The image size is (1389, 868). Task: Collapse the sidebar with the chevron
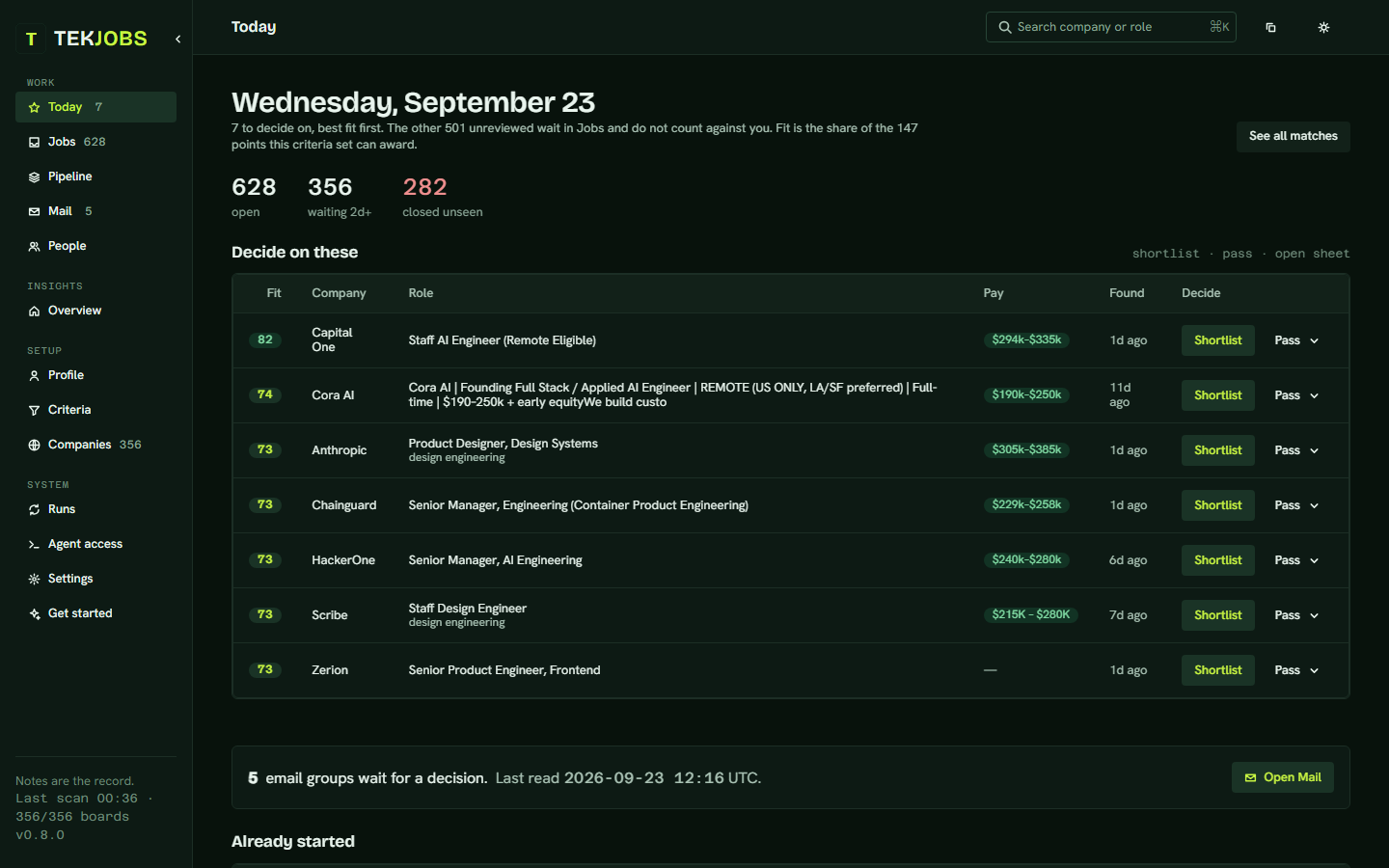click(177, 39)
